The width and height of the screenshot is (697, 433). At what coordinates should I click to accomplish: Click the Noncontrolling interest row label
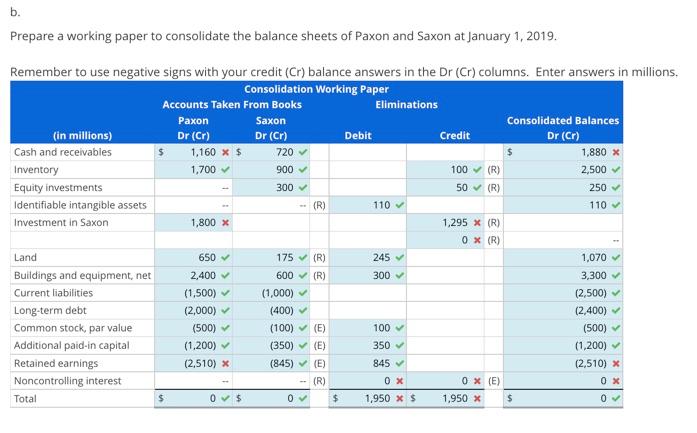coord(68,381)
